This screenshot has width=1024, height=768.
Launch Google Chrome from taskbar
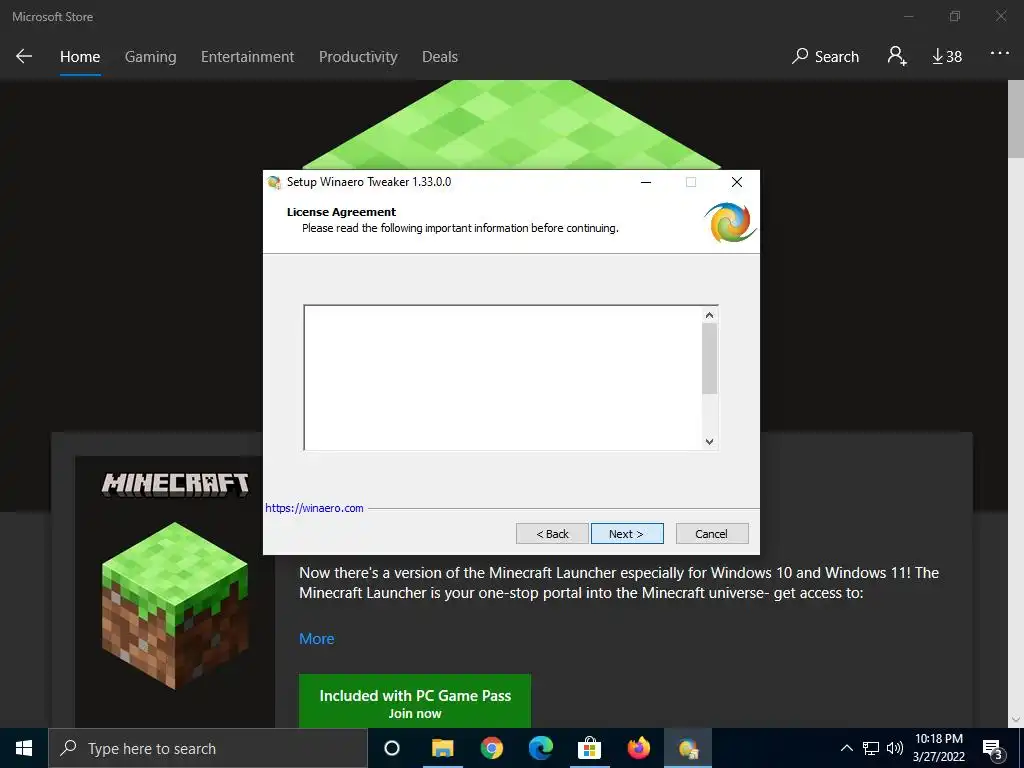click(492, 748)
